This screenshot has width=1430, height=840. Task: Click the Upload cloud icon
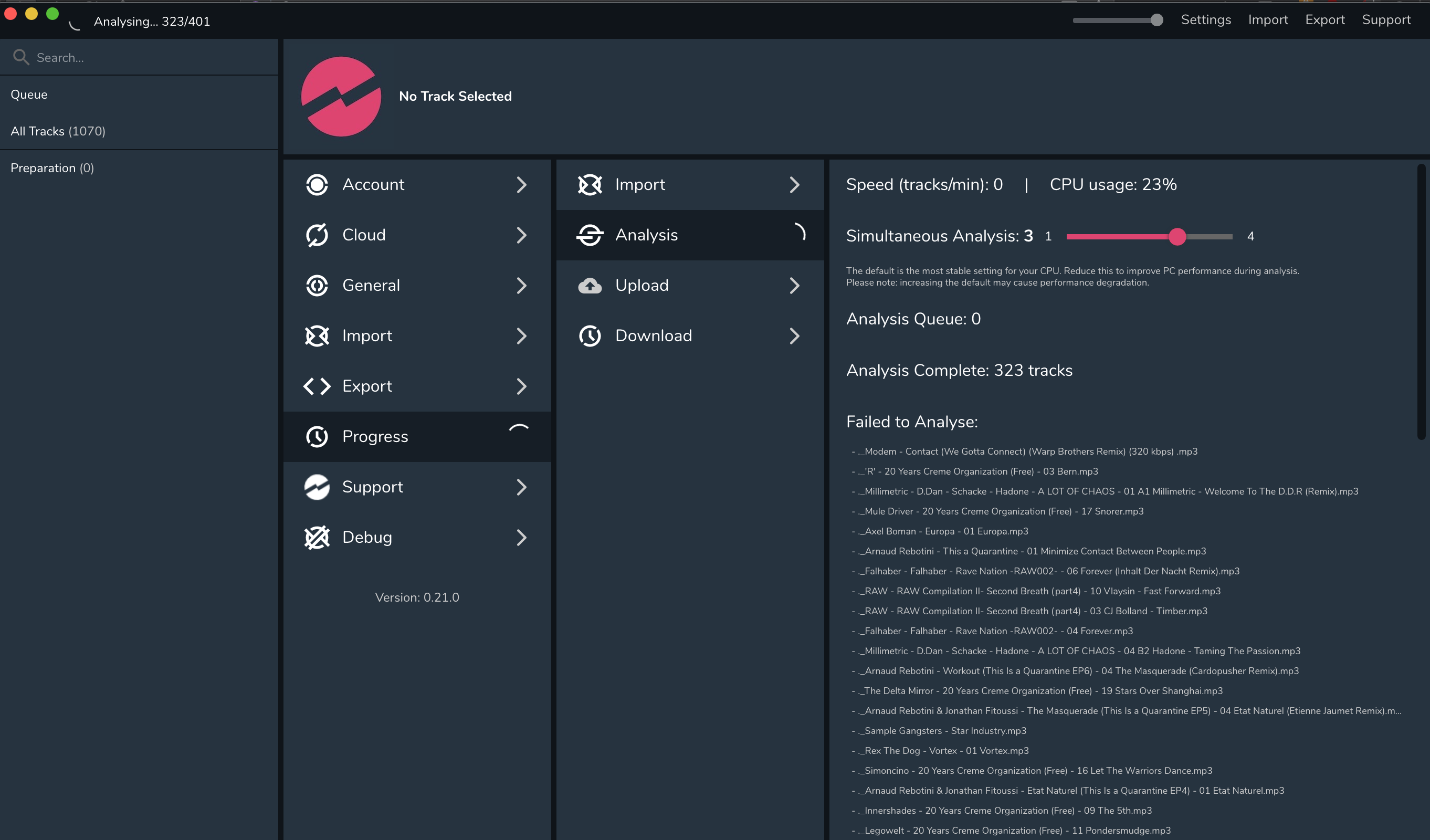tap(590, 286)
